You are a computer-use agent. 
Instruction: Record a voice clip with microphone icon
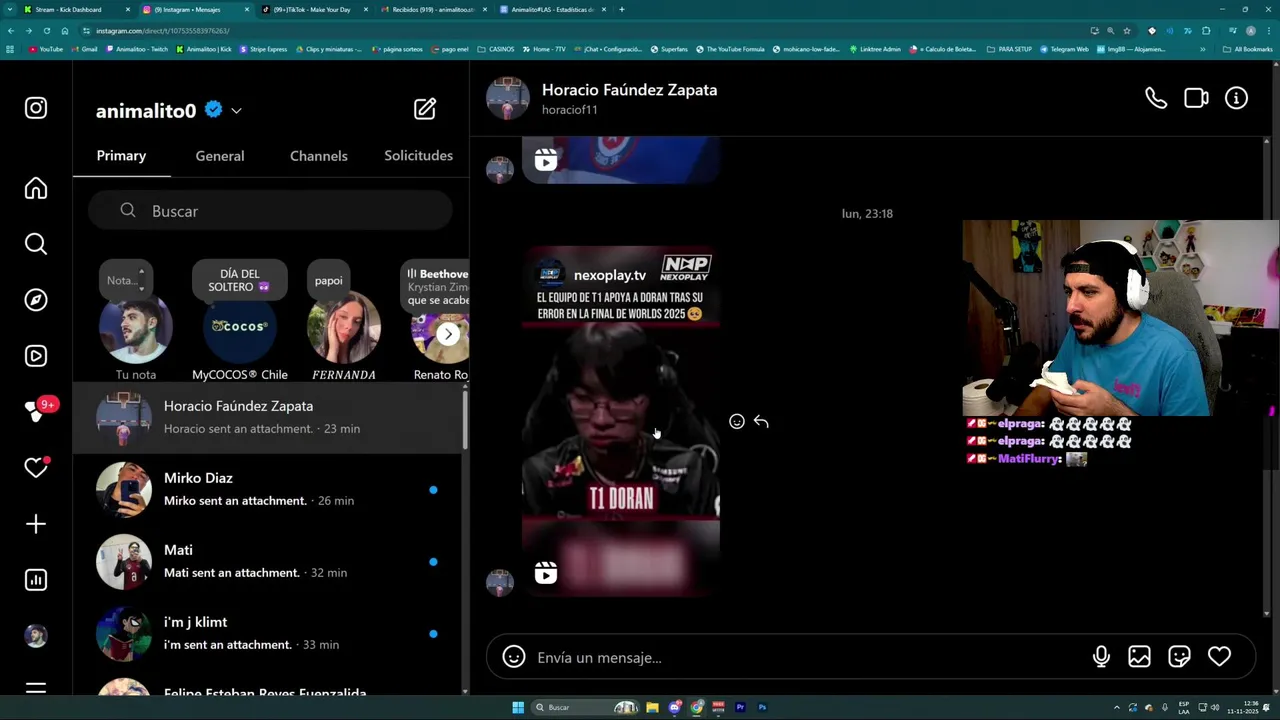1101,657
